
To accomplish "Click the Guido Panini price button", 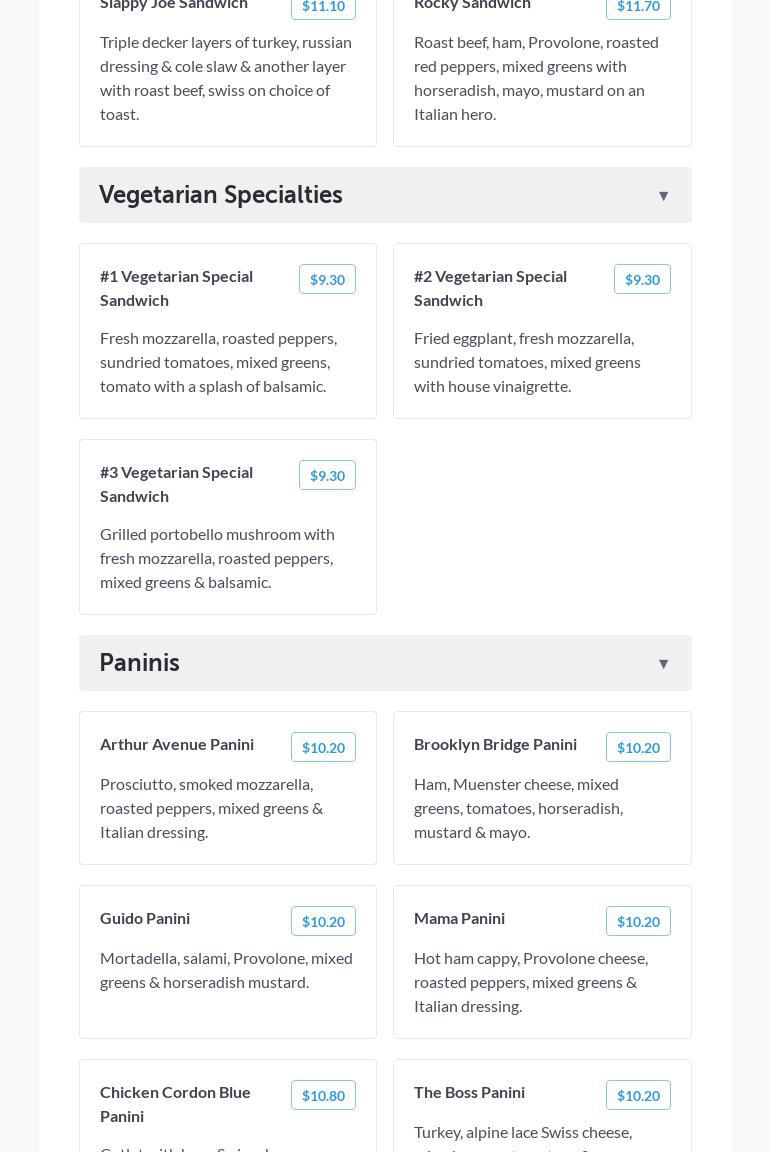I will (x=323, y=922).
